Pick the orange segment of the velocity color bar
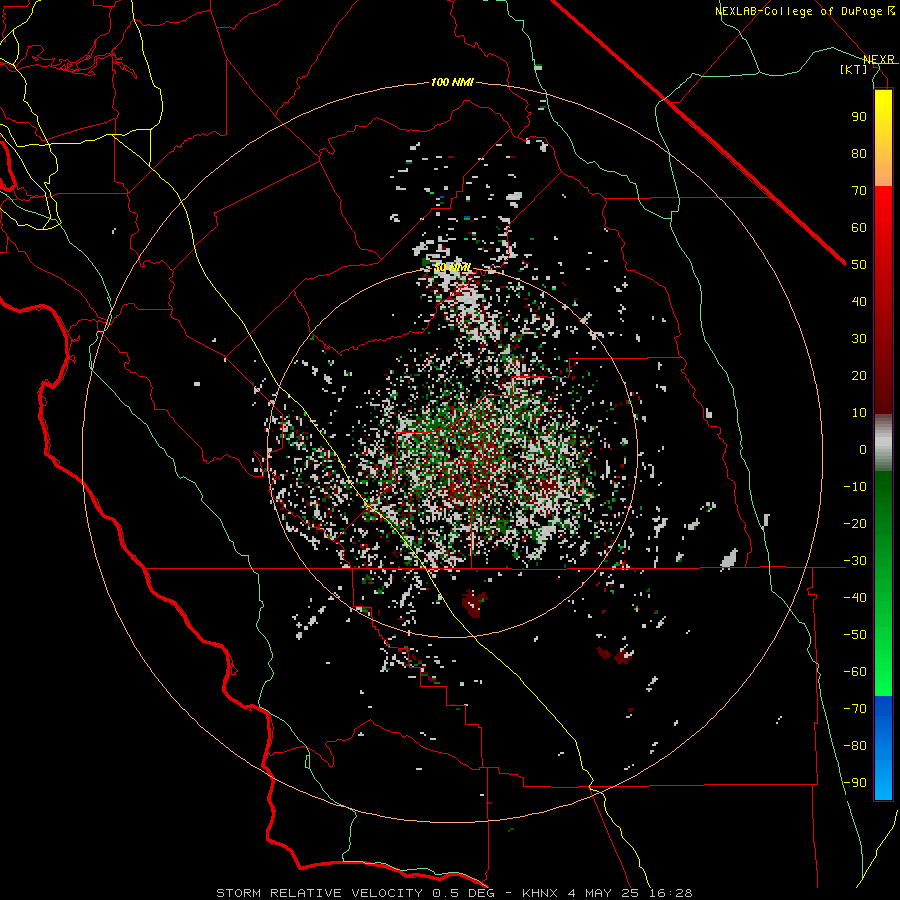The width and height of the screenshot is (900, 900). 883,166
